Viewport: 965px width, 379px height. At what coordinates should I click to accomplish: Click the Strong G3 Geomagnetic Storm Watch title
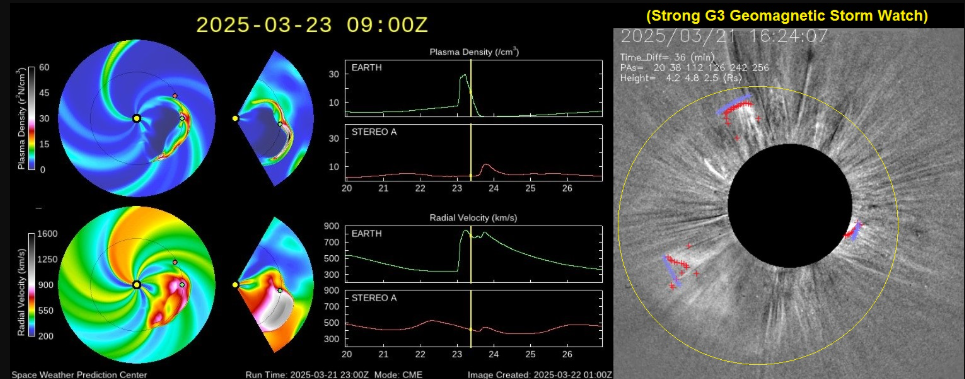point(787,16)
